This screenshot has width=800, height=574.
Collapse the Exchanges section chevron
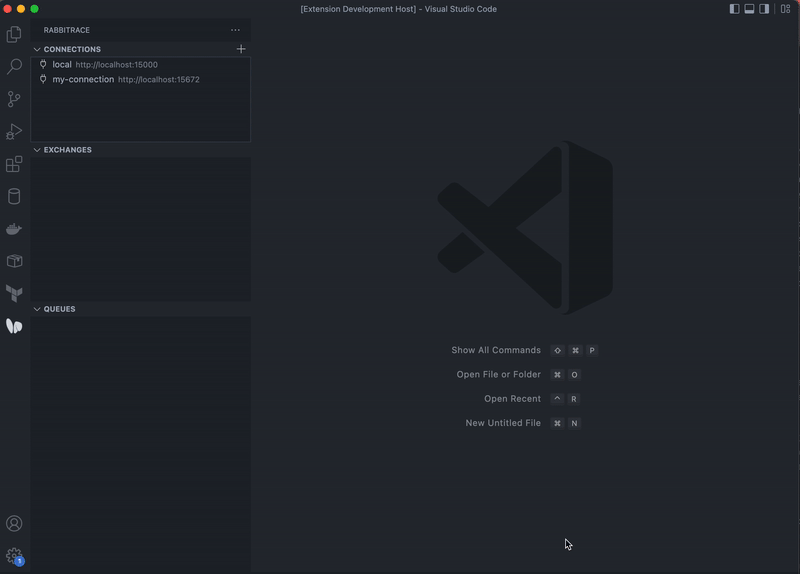37,150
